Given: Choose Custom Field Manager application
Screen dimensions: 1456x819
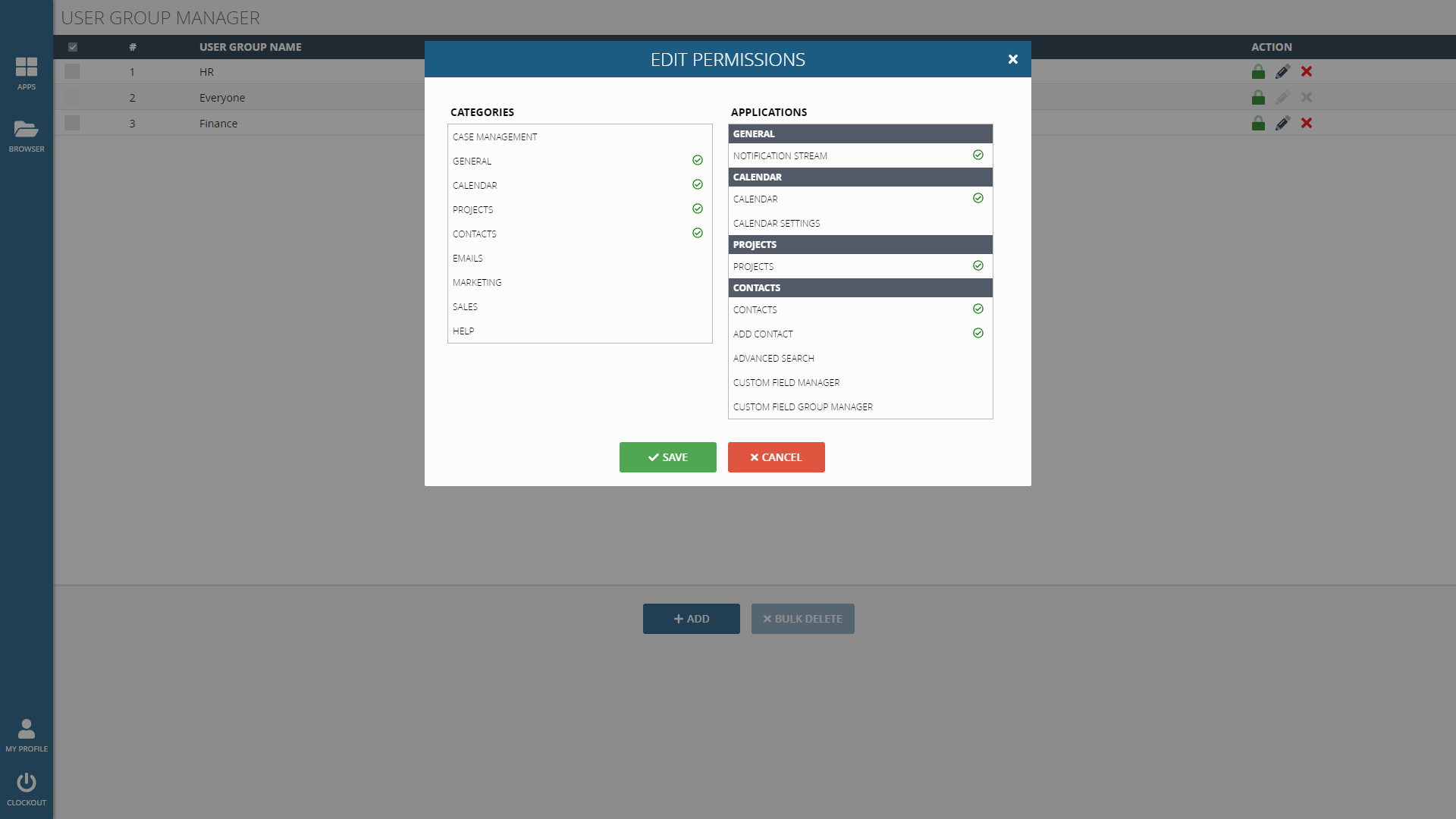Looking at the screenshot, I should [786, 383].
